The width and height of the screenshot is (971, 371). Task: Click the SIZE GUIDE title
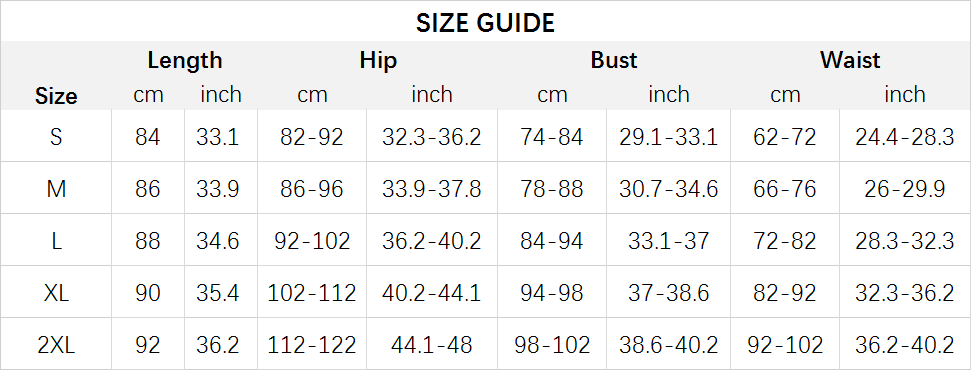(x=485, y=23)
